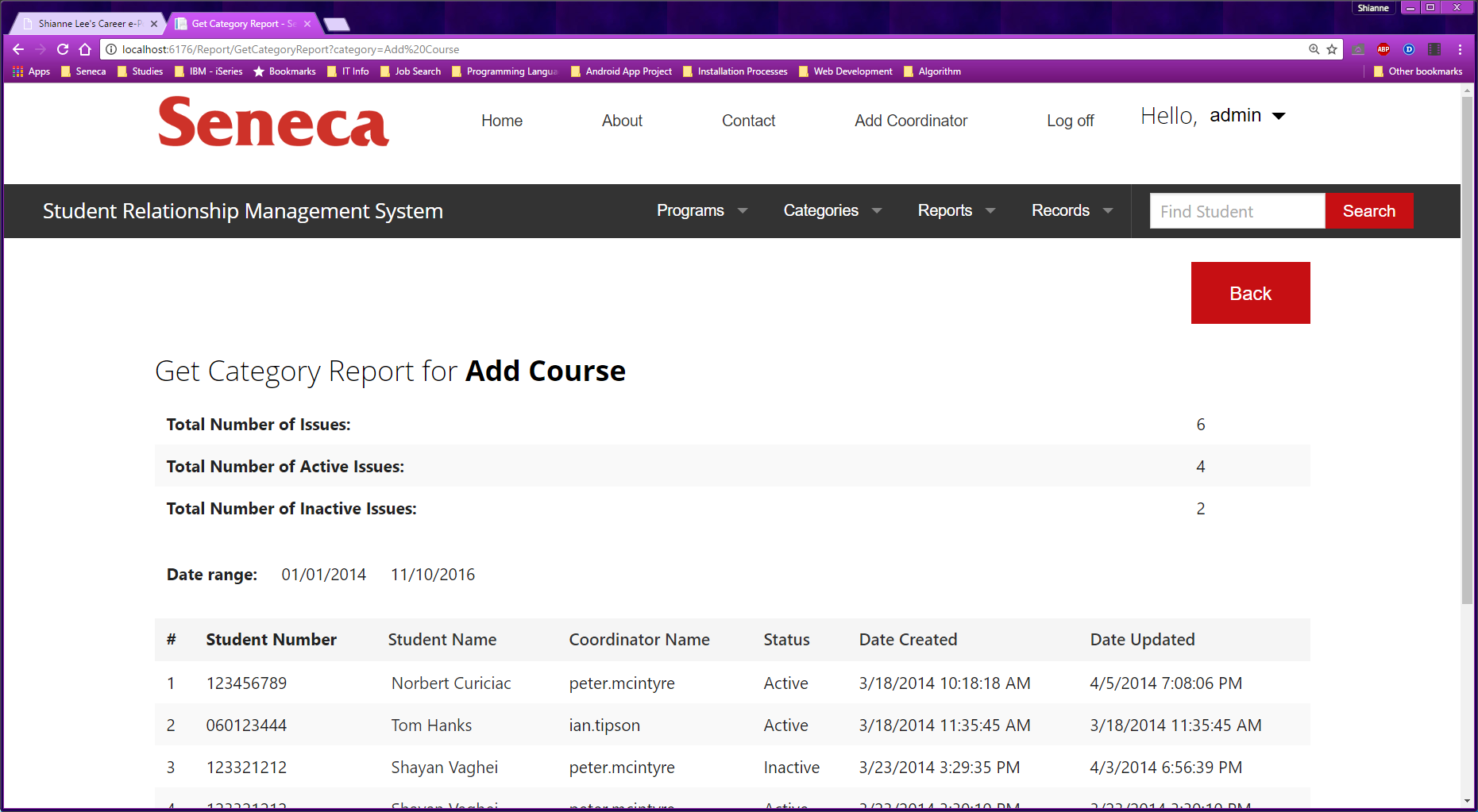The height and width of the screenshot is (812, 1478).
Task: Click the browser back arrow
Action: click(x=18, y=49)
